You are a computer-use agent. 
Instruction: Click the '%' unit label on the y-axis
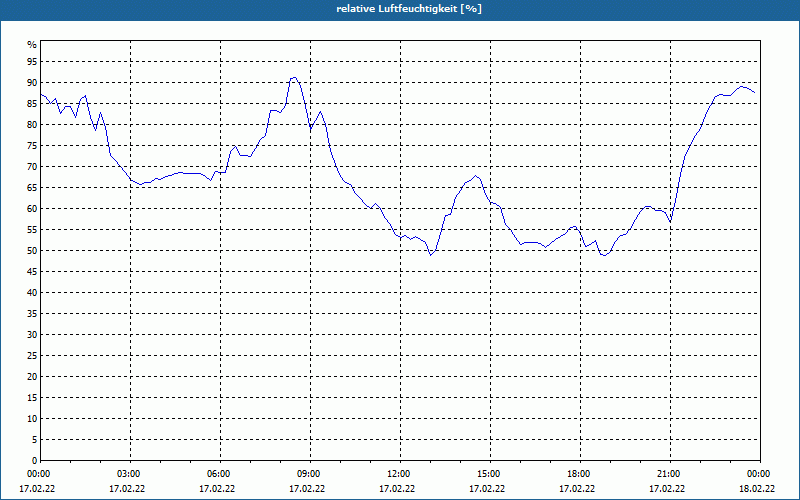(32, 45)
